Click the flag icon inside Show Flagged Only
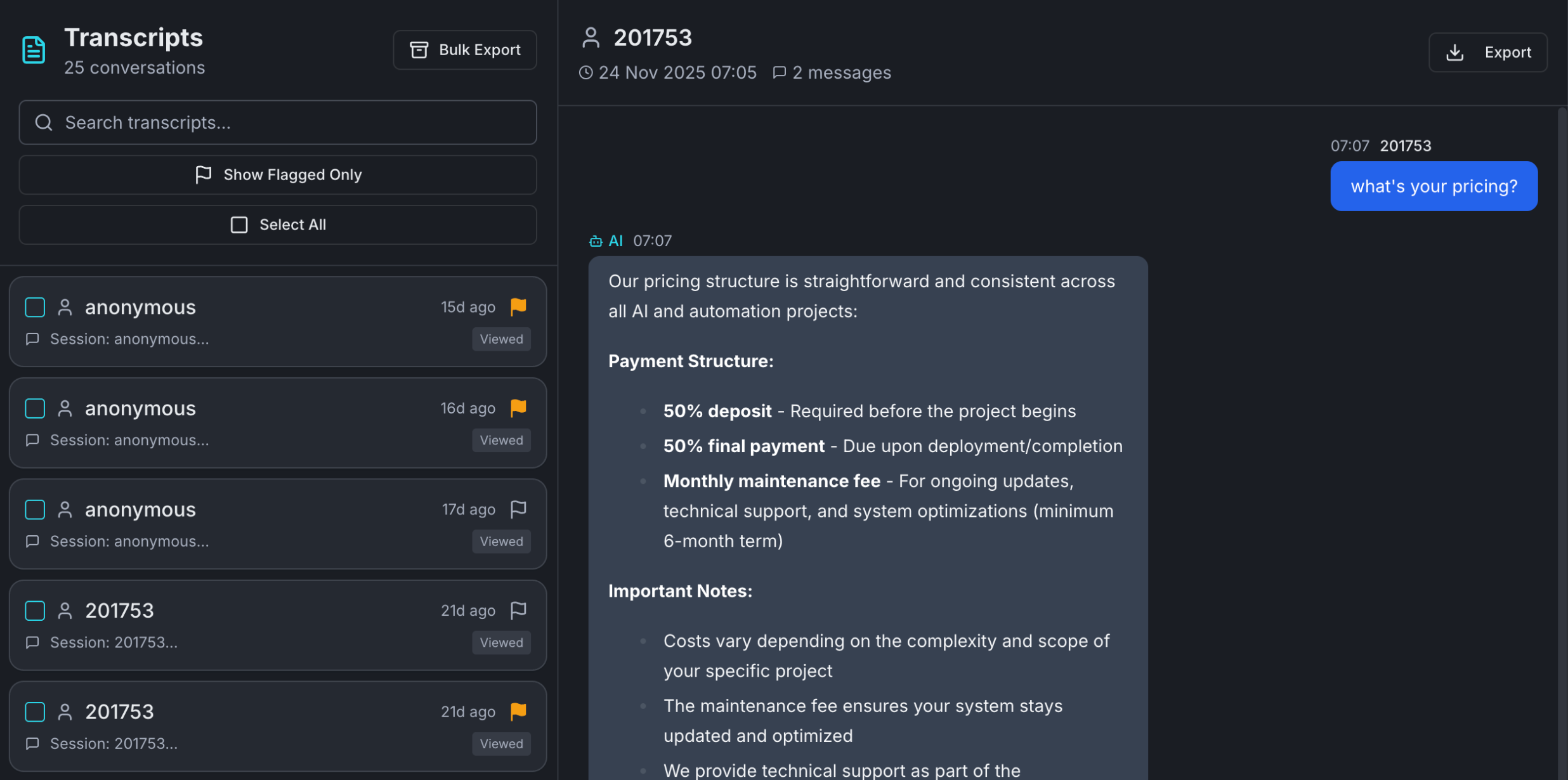Viewport: 1568px width, 780px height. 203,174
